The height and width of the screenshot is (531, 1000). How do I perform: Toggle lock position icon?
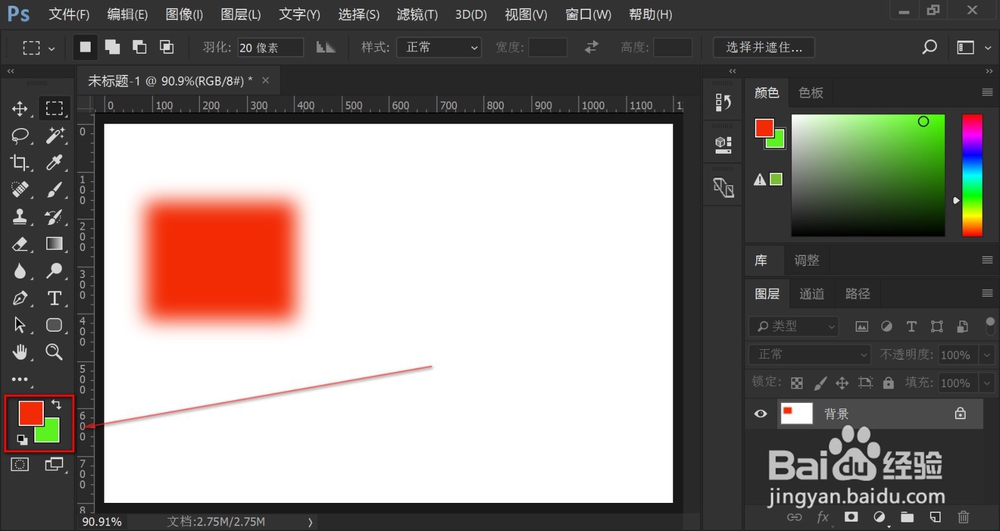(x=842, y=383)
